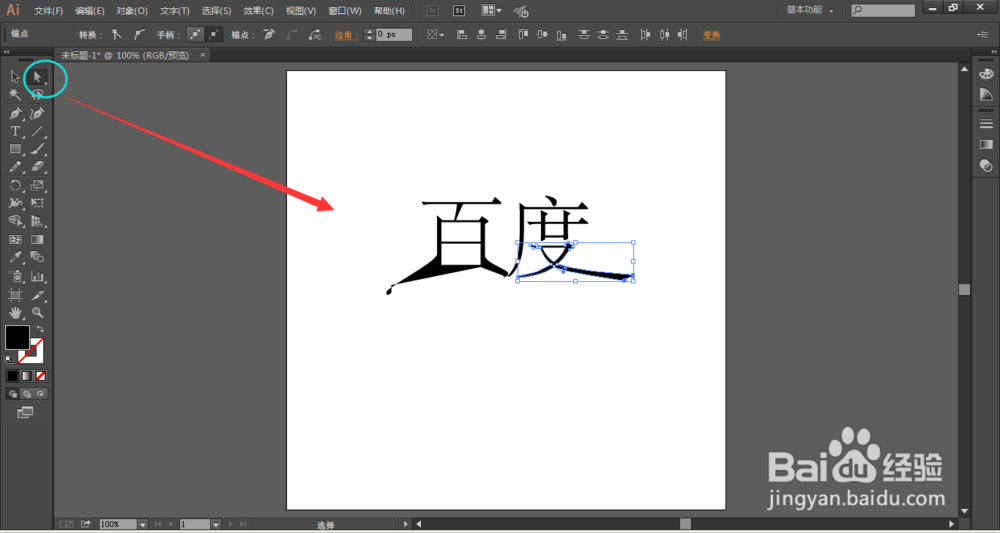Enable Draw Behind mode
This screenshot has height=533, width=1000.
(x=27, y=394)
